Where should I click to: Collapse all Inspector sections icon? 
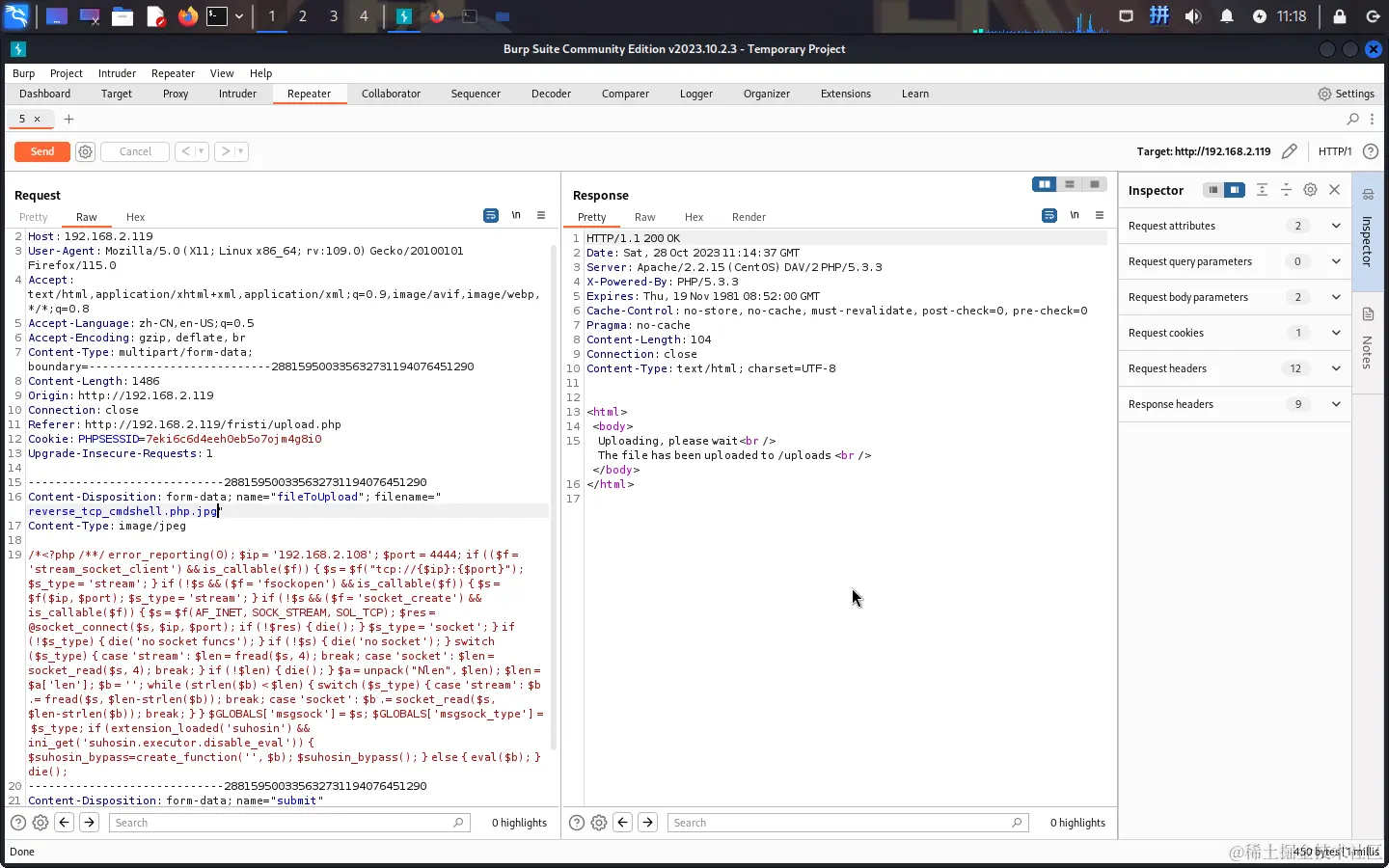[x=1286, y=190]
